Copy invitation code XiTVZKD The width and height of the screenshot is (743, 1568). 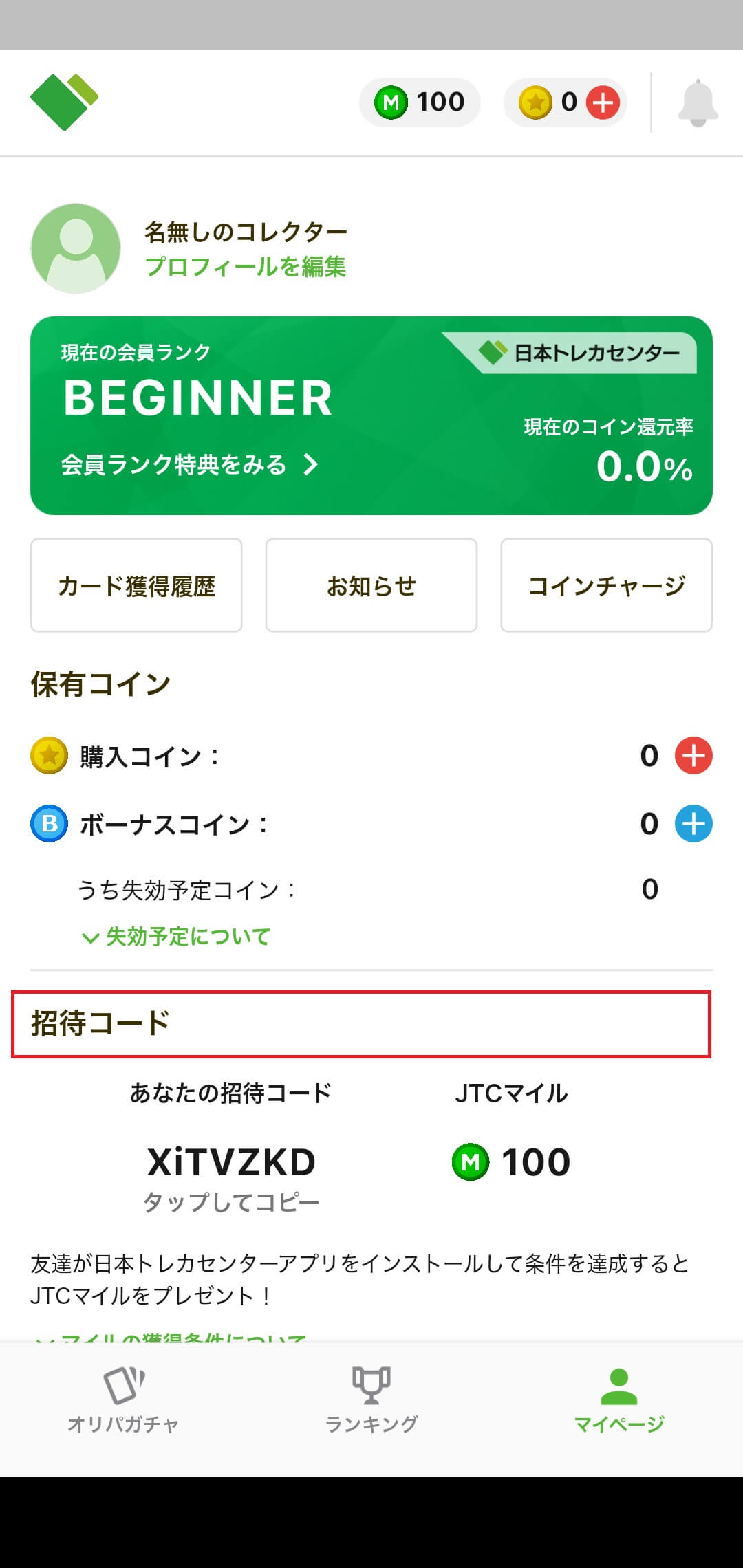point(231,1164)
